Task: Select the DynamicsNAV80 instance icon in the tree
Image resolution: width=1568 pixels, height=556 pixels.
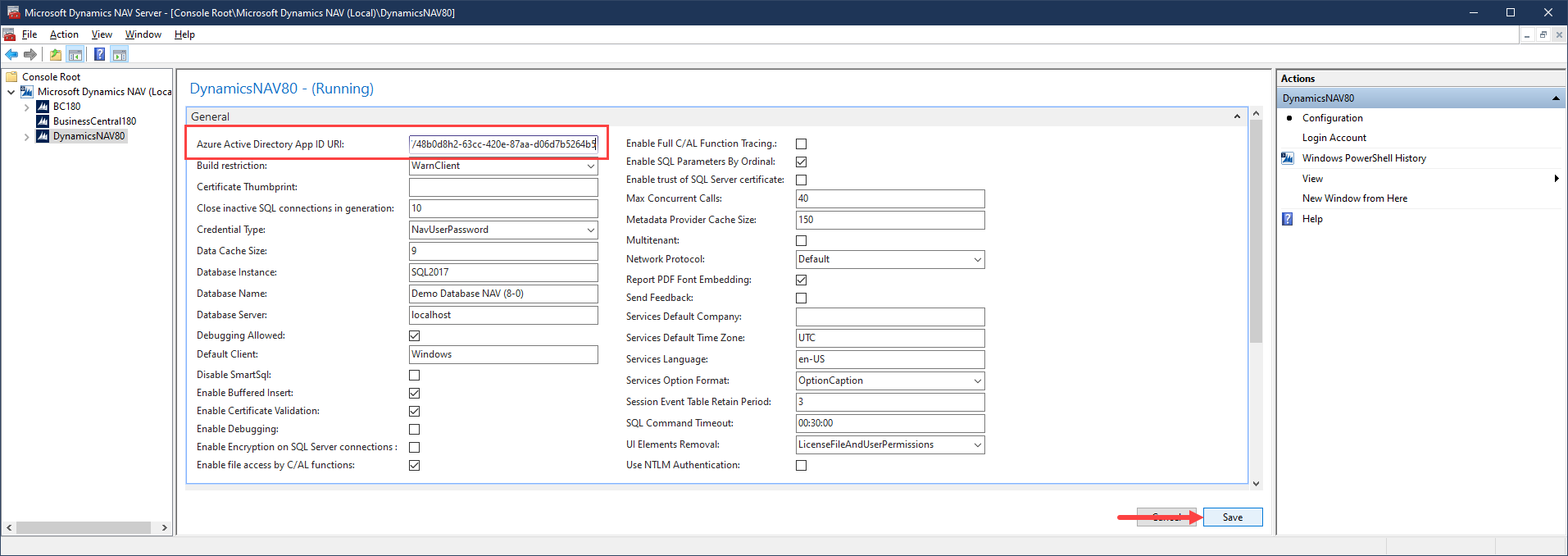Action: [43, 136]
